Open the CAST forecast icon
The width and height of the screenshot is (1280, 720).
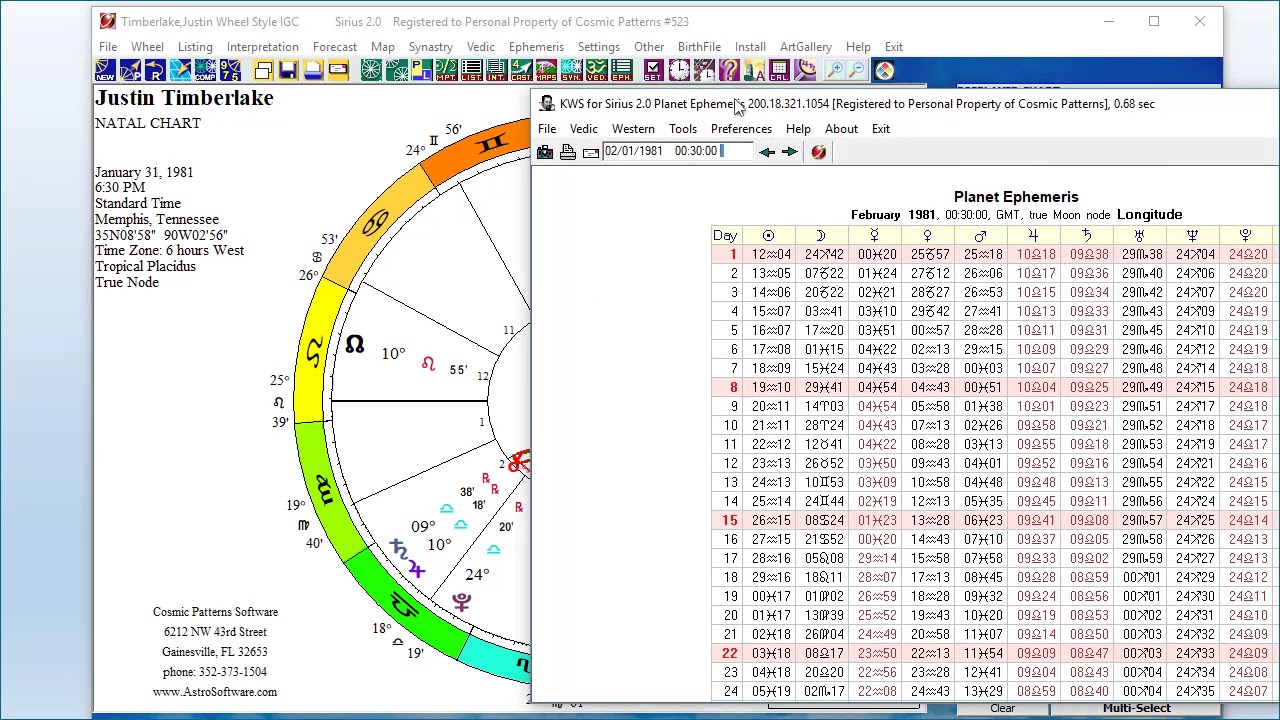[521, 71]
